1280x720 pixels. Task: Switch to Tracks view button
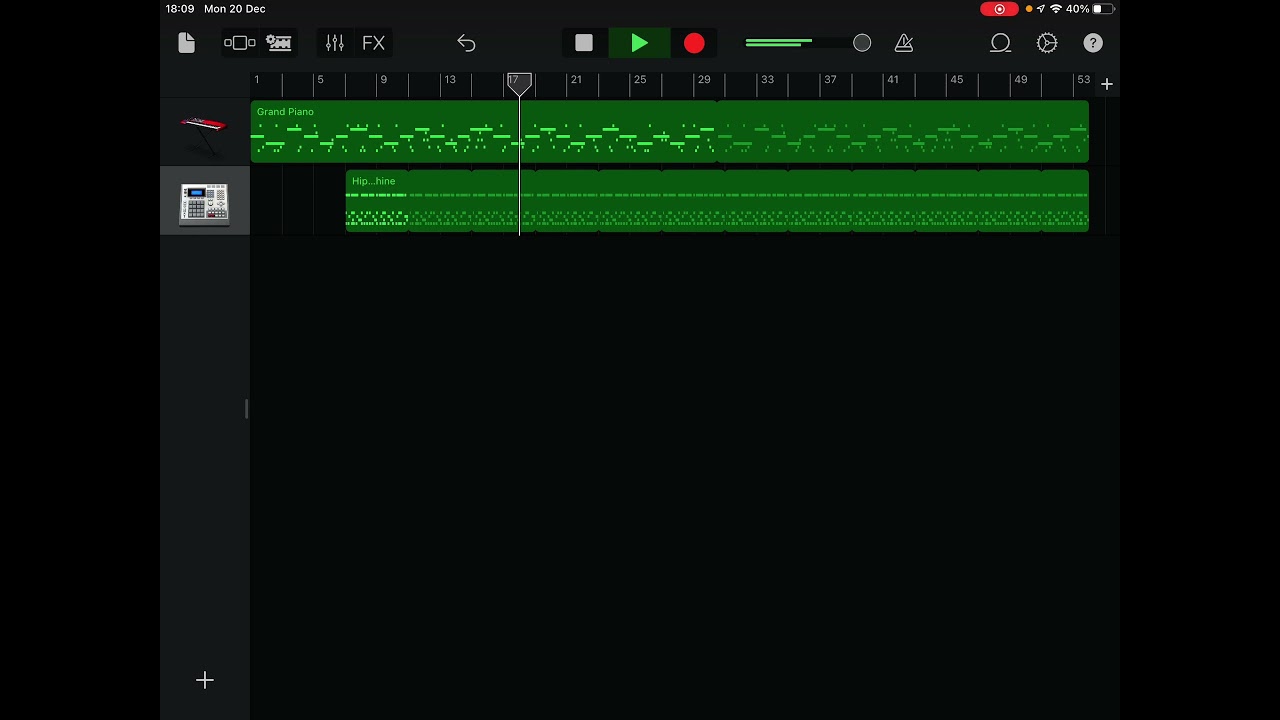(x=279, y=43)
